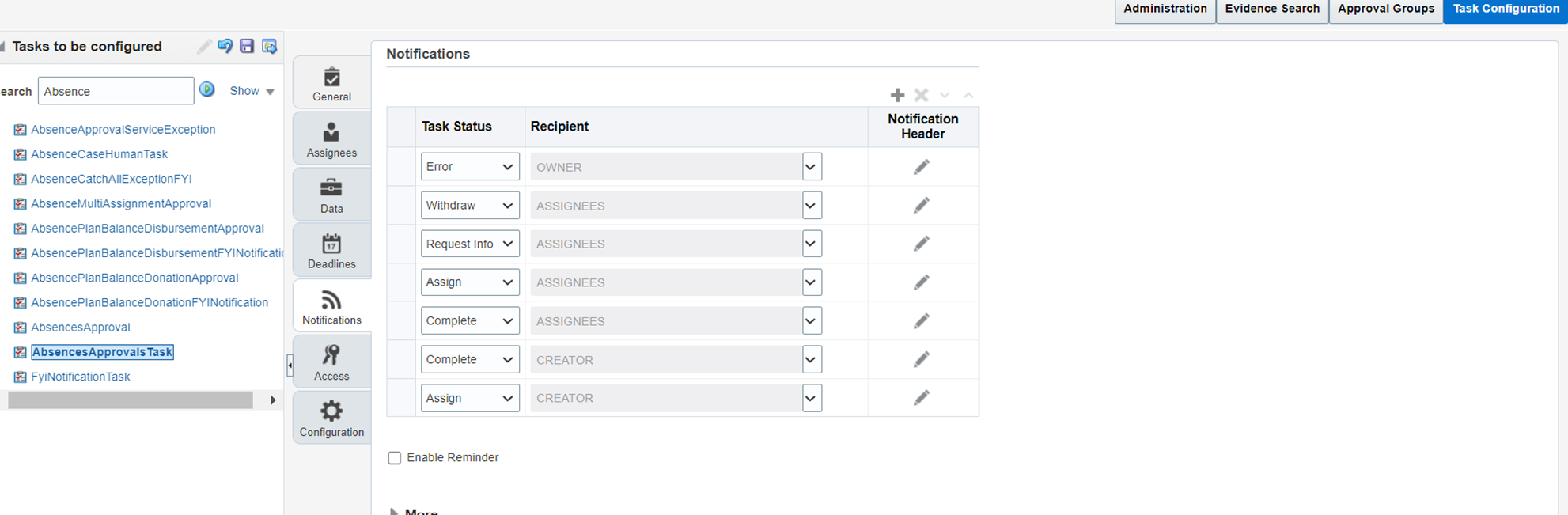Open the Recipient dropdown for Error status
The image size is (1568, 515).
pos(810,166)
